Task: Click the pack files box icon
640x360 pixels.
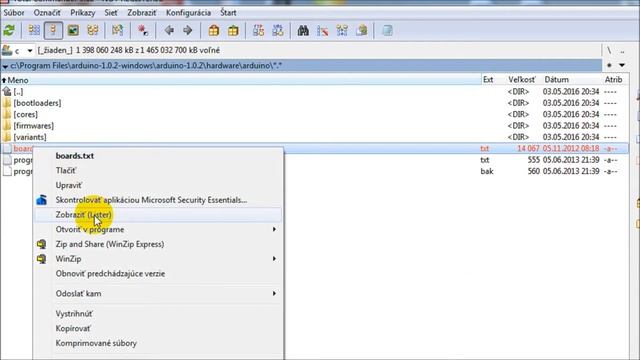Action: [213, 30]
